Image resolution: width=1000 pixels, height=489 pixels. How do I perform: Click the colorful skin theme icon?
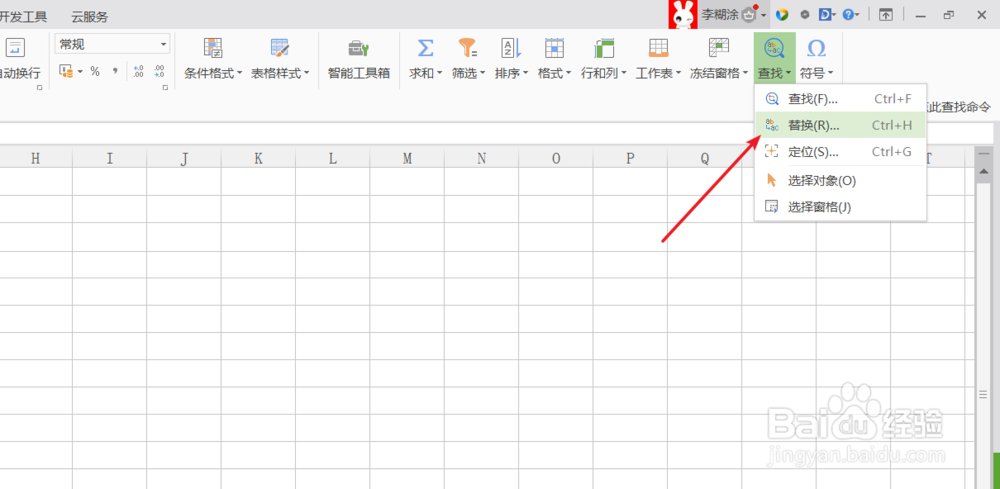(782, 15)
